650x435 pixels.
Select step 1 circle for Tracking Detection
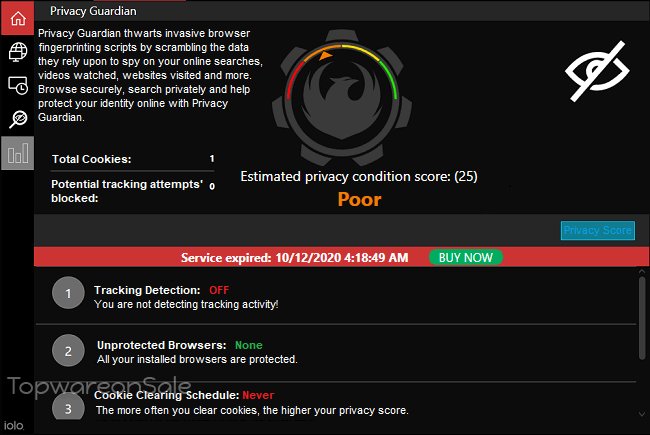68,293
